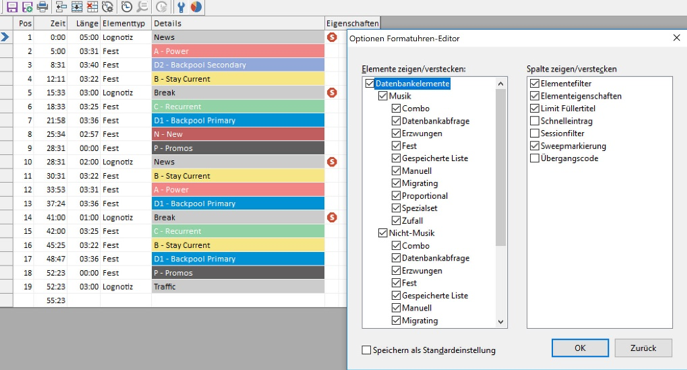Open options via blue wrench icon
This screenshot has height=370, width=687.
181,7
